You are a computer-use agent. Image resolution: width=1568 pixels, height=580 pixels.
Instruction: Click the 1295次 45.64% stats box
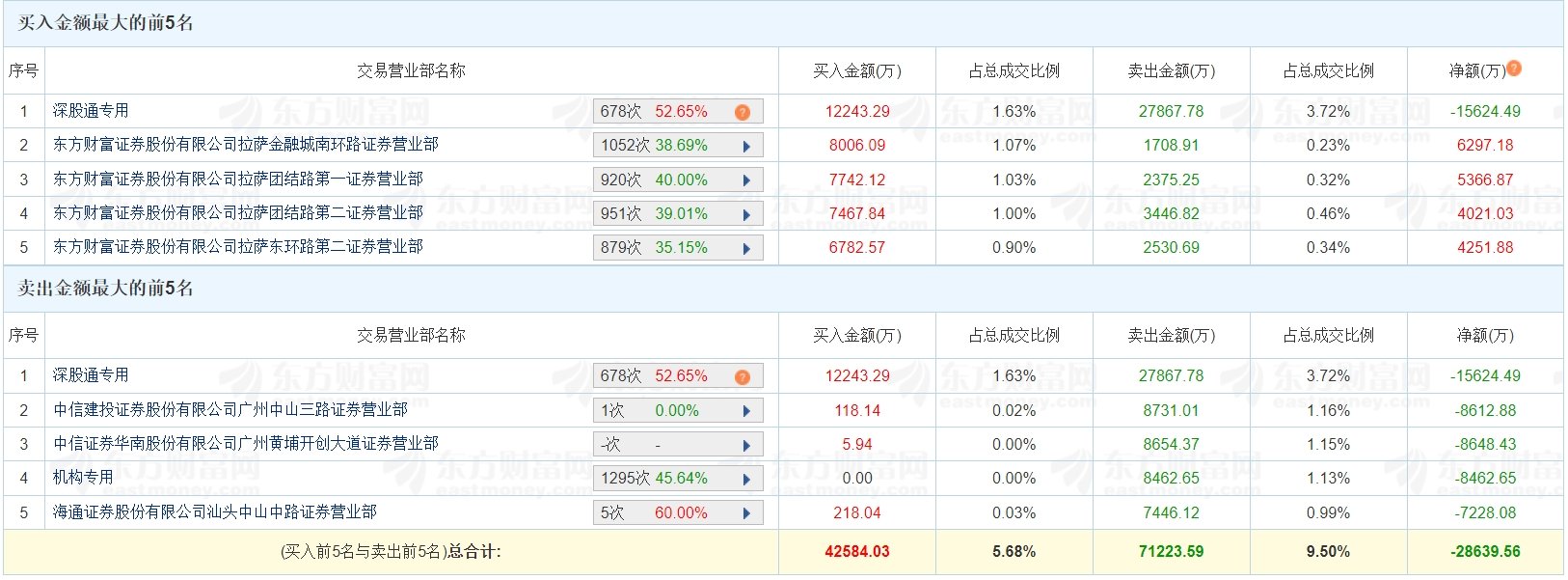click(678, 479)
